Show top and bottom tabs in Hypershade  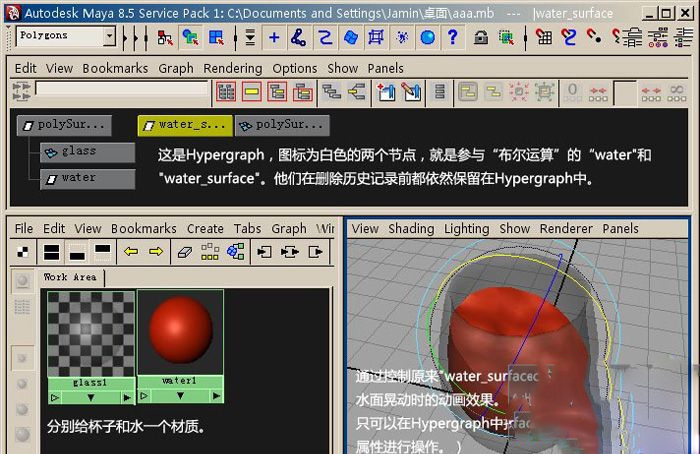(x=51, y=252)
